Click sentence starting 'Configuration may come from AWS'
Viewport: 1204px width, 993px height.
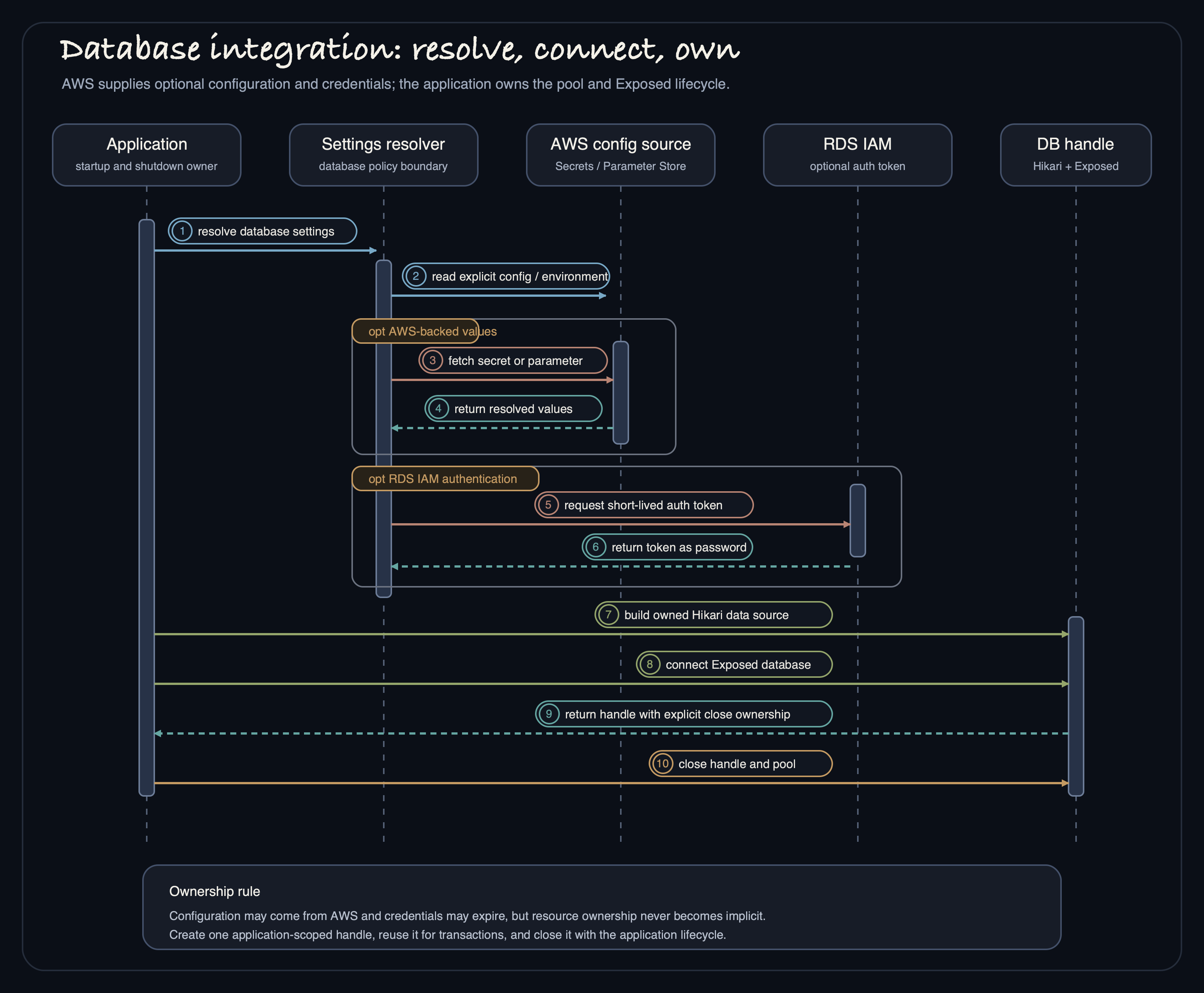pos(467,916)
